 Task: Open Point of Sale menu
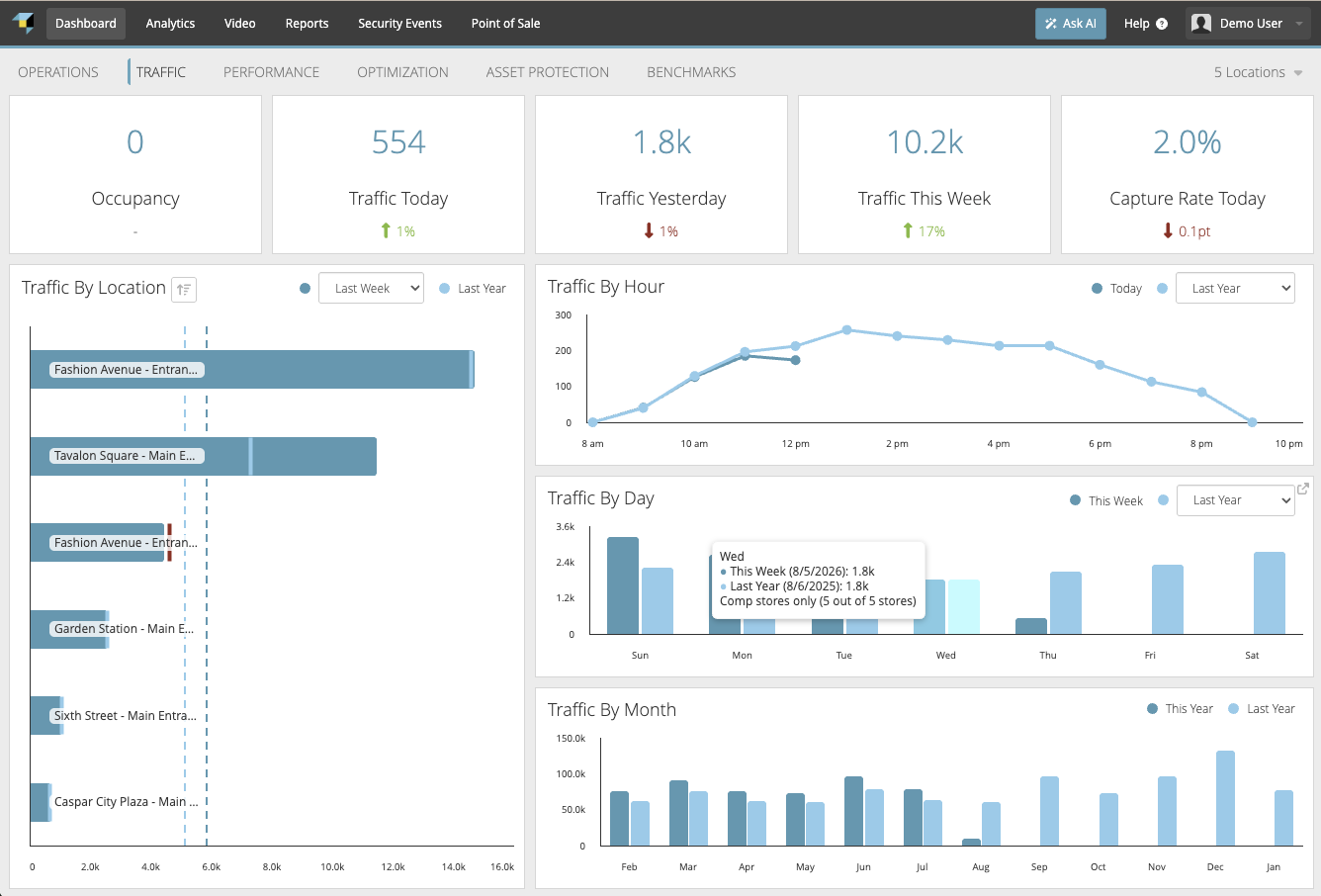[x=505, y=24]
